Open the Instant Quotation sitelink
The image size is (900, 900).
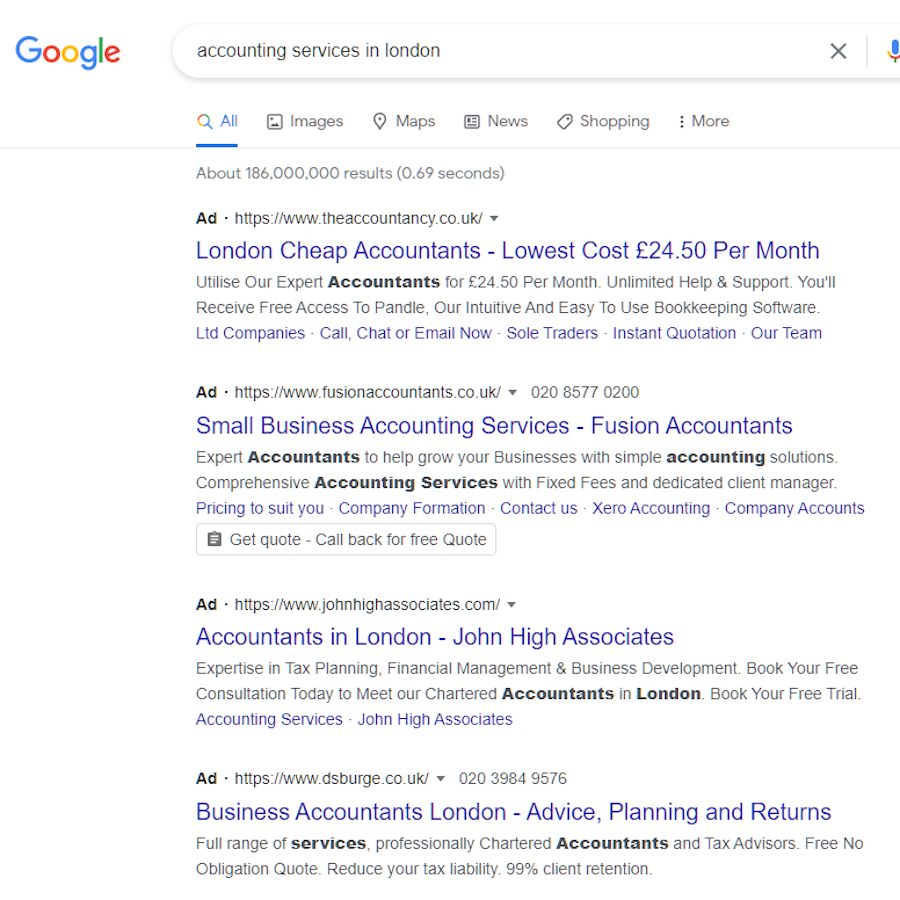[674, 333]
